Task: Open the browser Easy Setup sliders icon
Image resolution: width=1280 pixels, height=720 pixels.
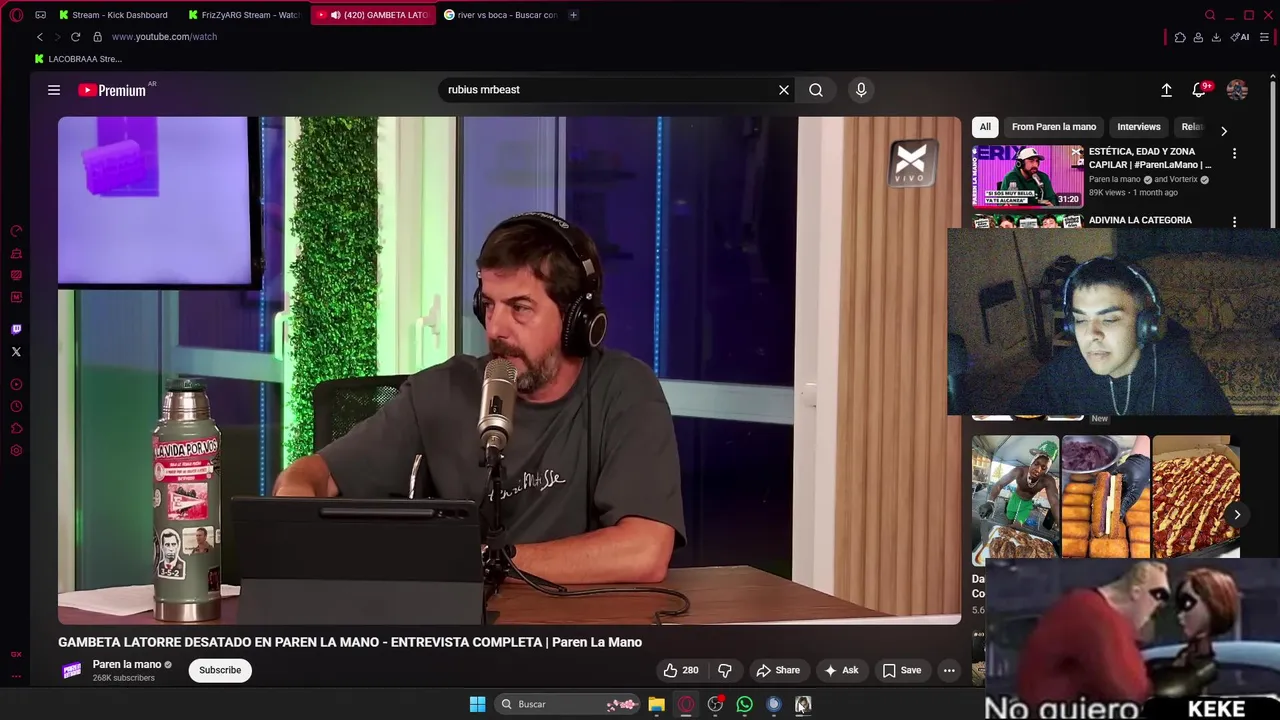Action: (1264, 37)
